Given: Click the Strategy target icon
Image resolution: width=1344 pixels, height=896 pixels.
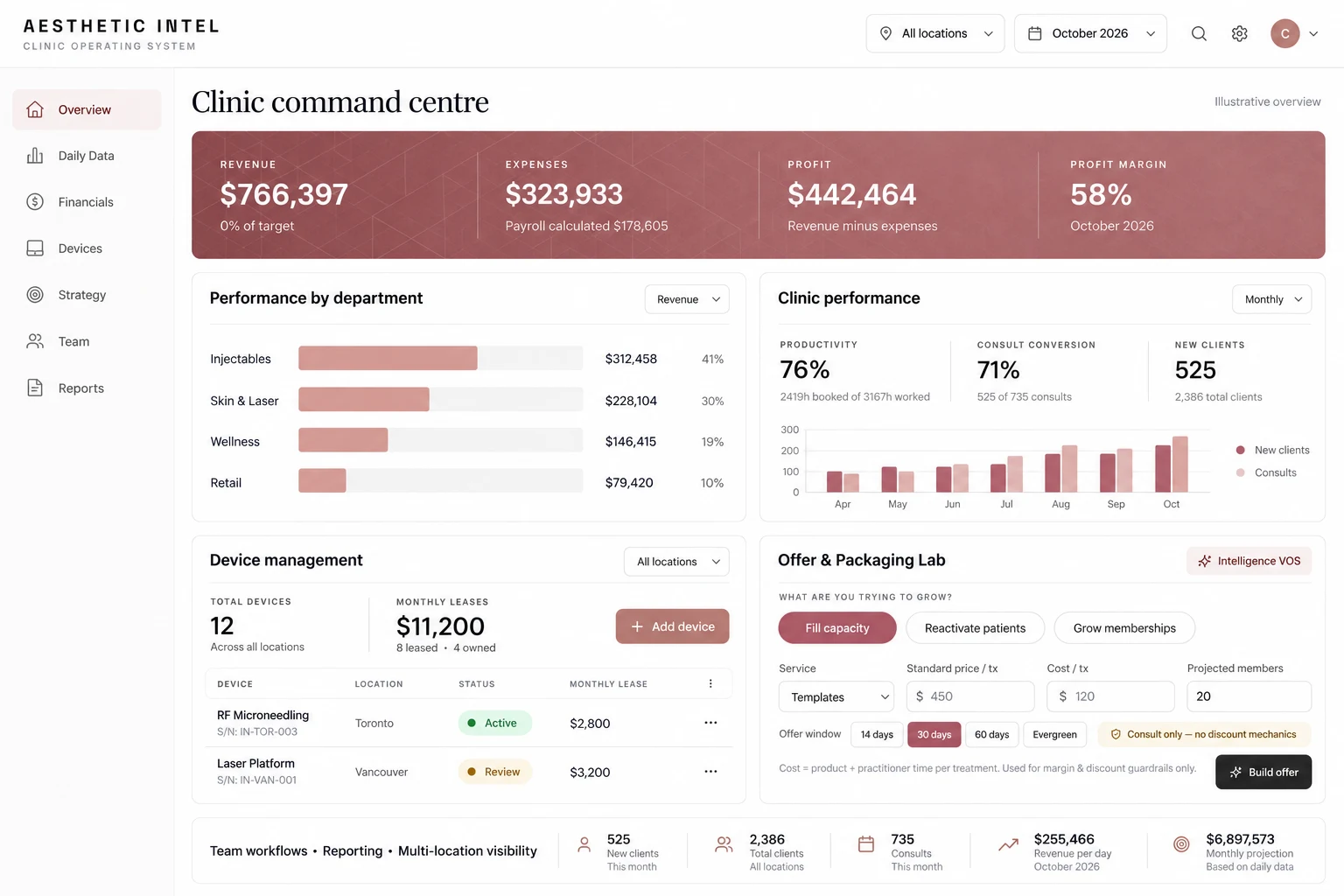Looking at the screenshot, I should click(35, 295).
